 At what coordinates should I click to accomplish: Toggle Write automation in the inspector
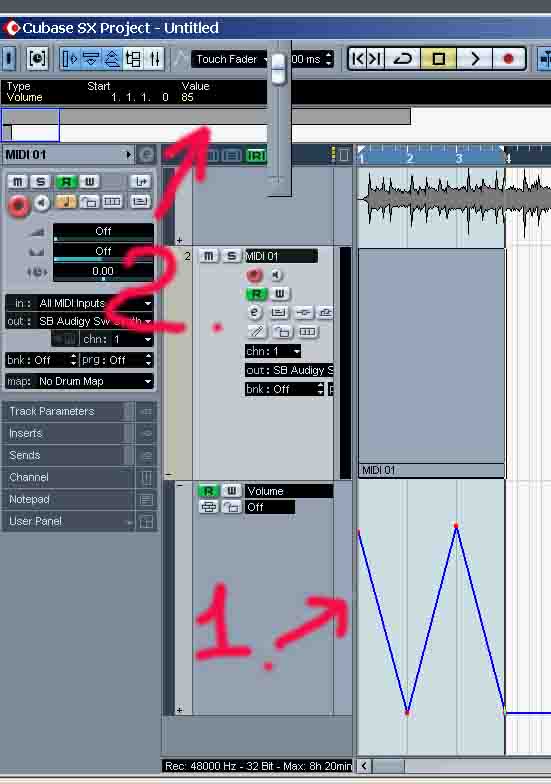coord(89,181)
